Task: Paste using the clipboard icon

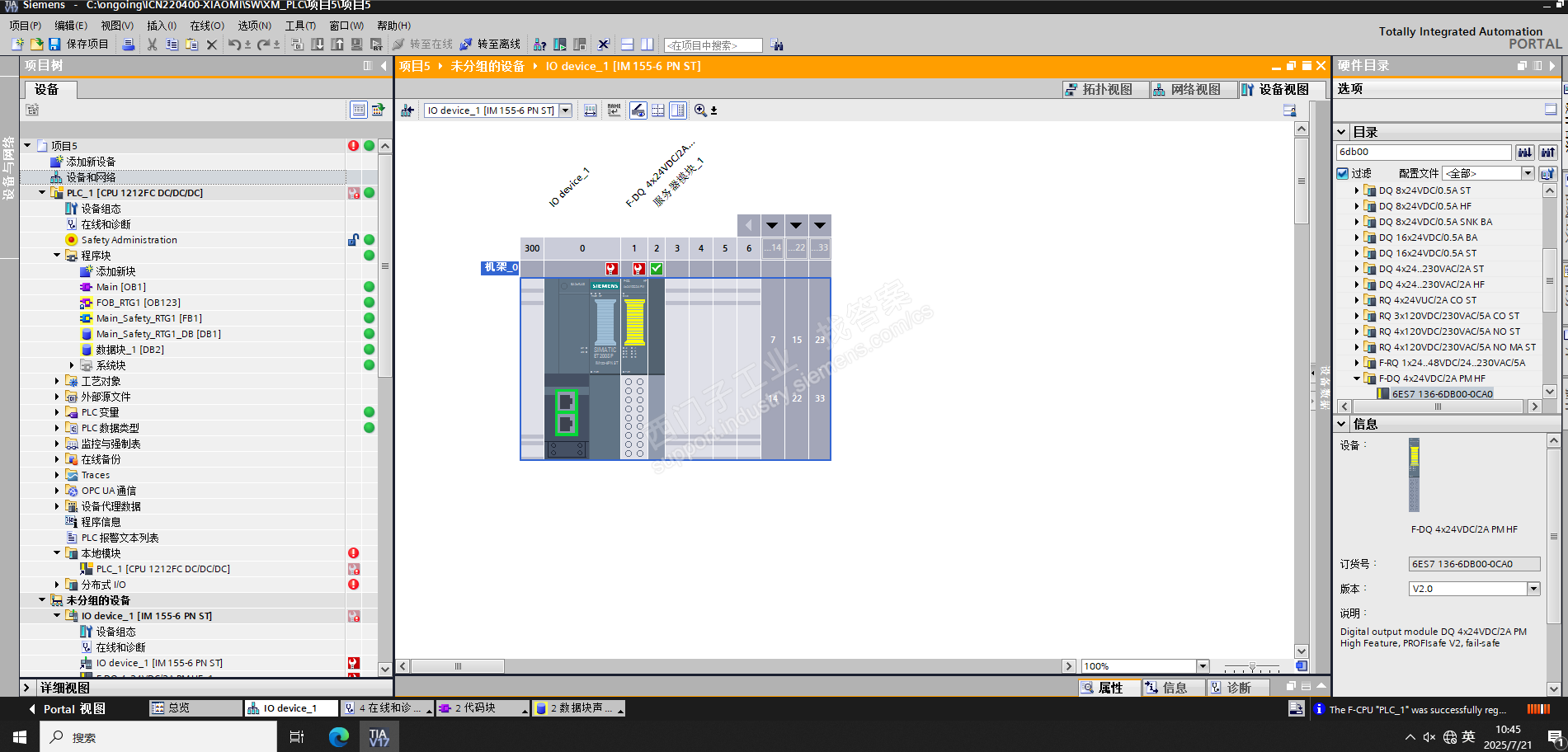Action: [192, 45]
